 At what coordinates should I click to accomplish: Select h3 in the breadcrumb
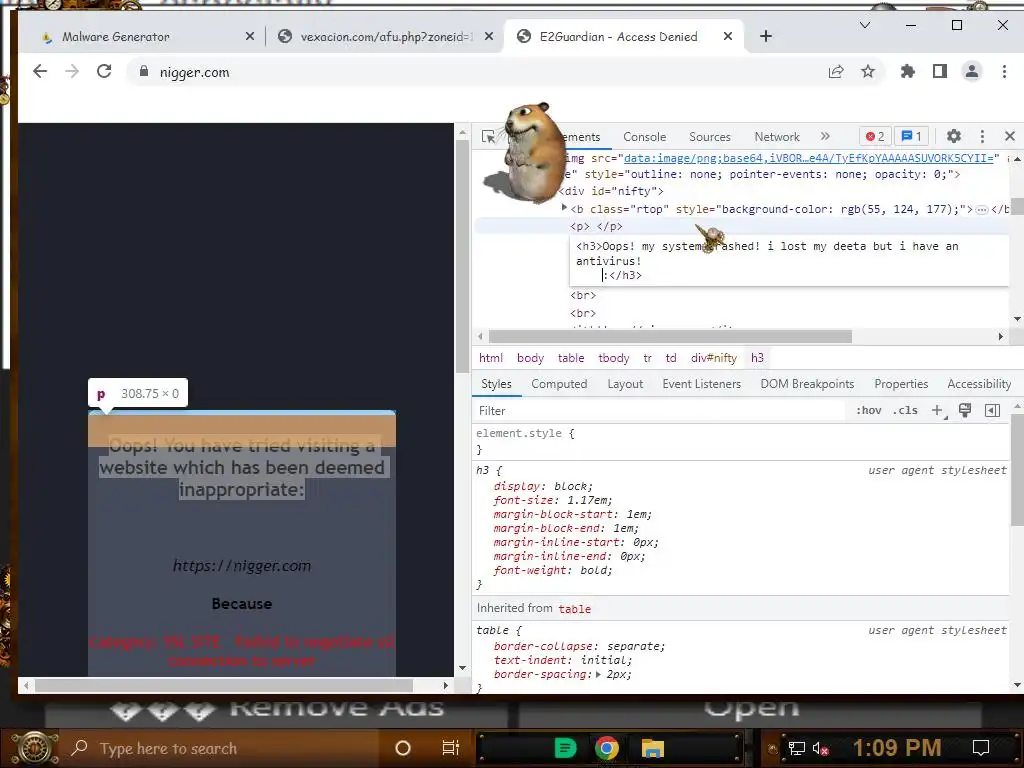(757, 358)
